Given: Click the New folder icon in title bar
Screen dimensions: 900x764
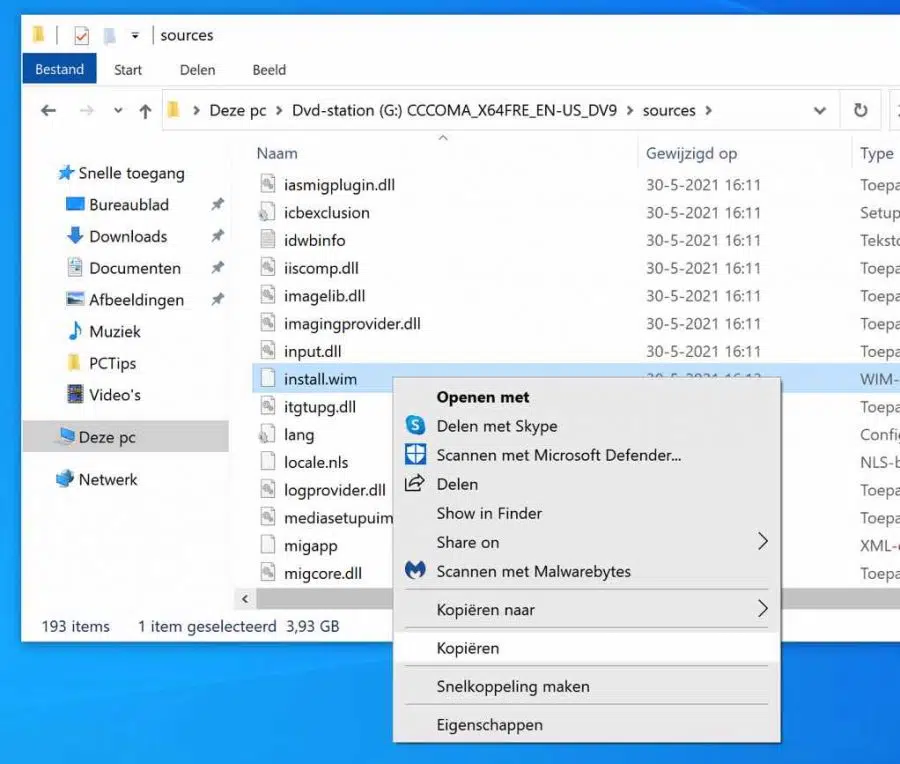Looking at the screenshot, I should (x=109, y=36).
